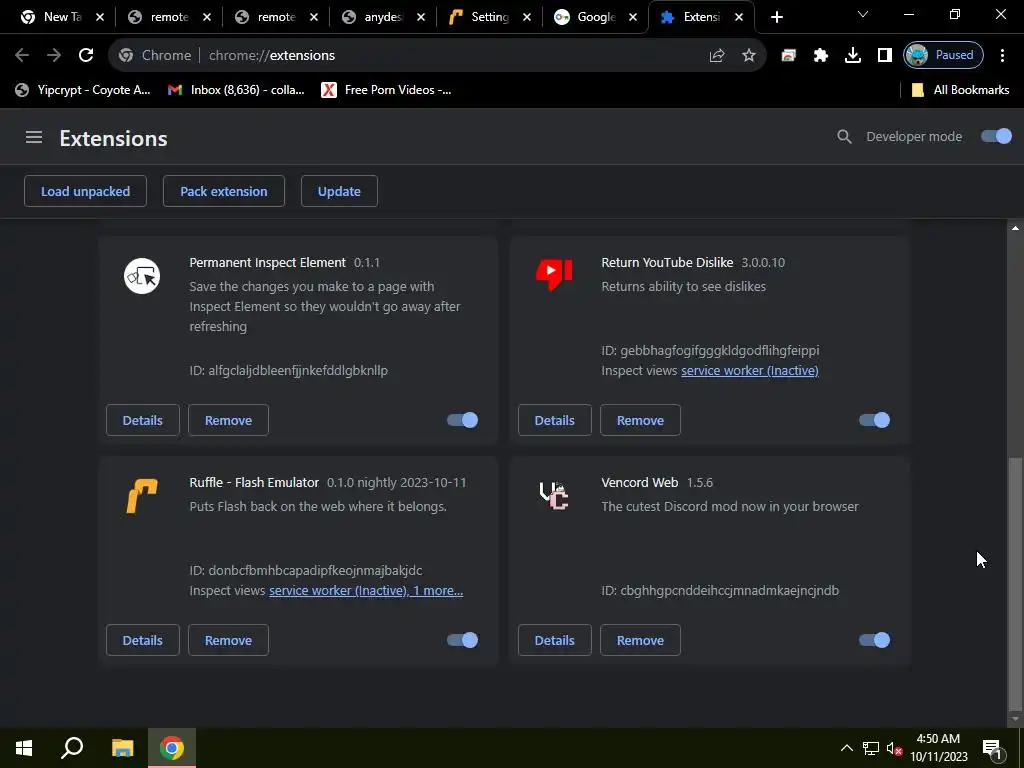Open the Gmail Inbox bookmark
Screen dimensions: 1024x768
(236, 90)
